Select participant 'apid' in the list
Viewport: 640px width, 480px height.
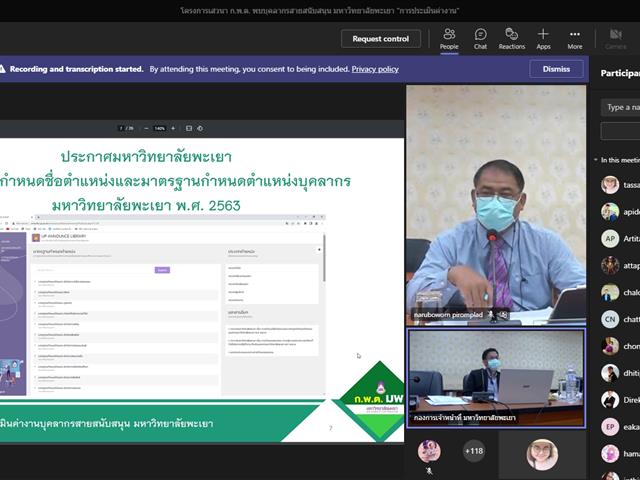point(620,212)
